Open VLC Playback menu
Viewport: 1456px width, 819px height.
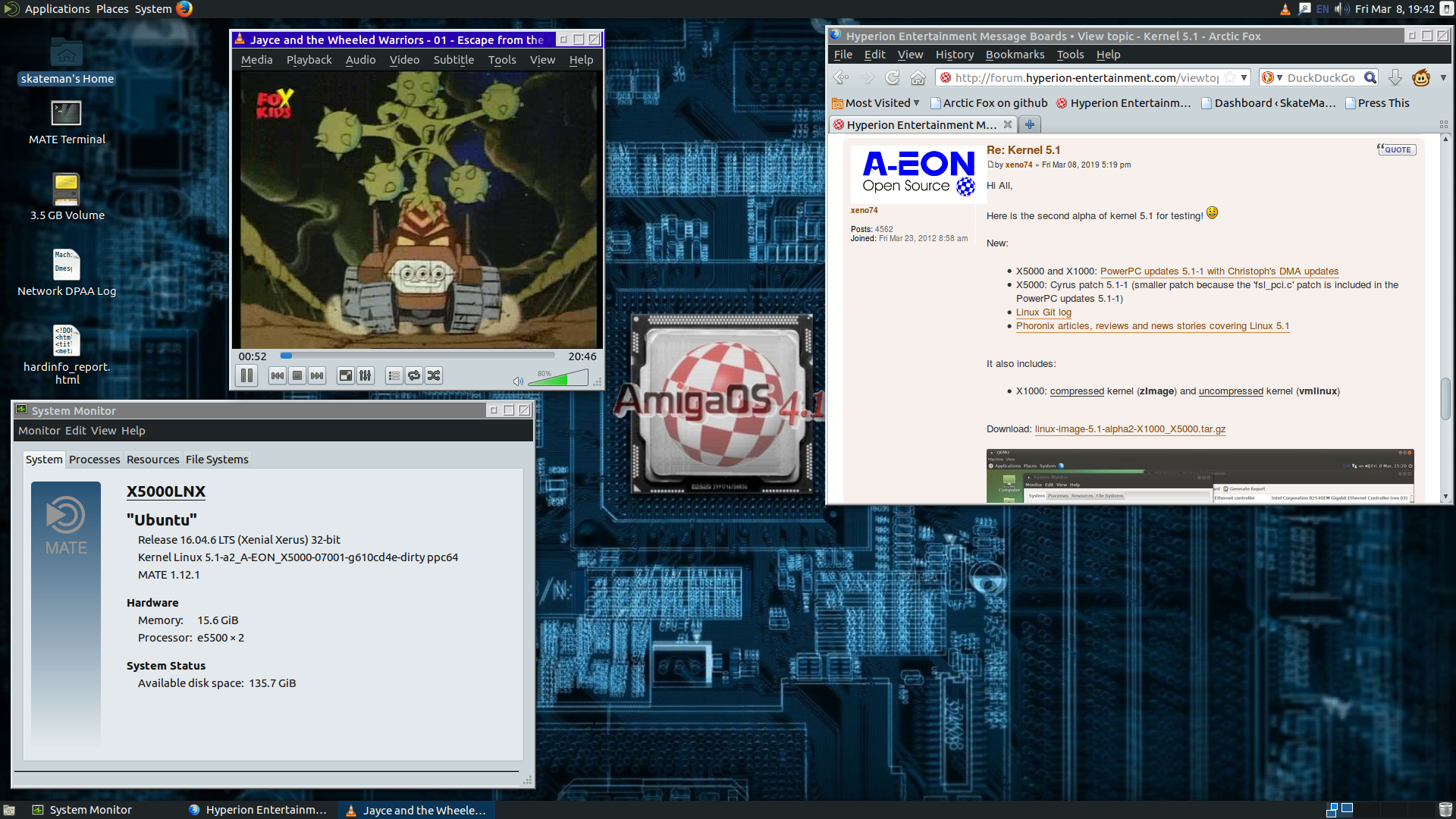[x=309, y=60]
